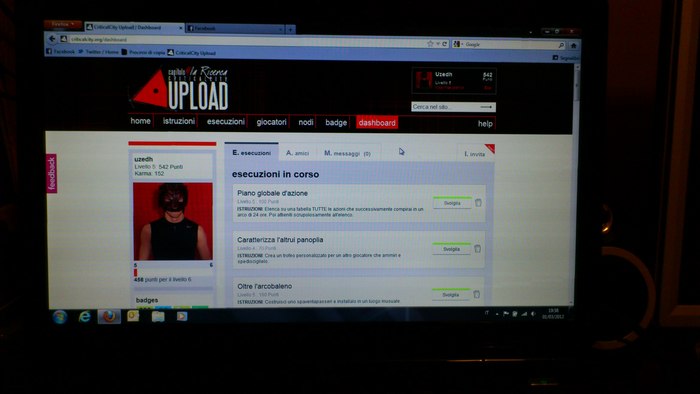Screen dimensions: 700x394
Task: Open the Firefox menu button
Action: (63, 24)
